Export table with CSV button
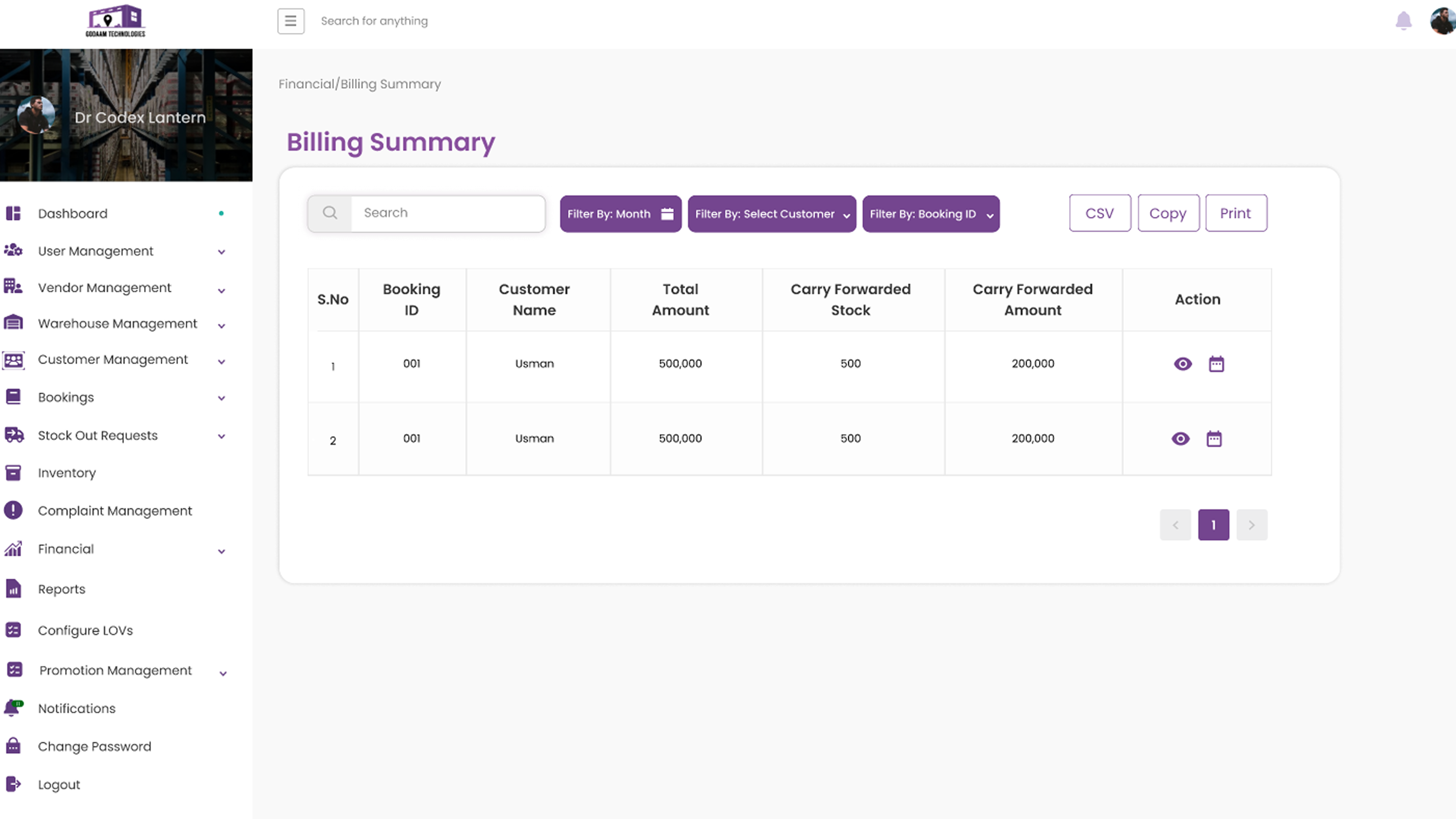Viewport: 1456px width, 819px height. [x=1100, y=213]
